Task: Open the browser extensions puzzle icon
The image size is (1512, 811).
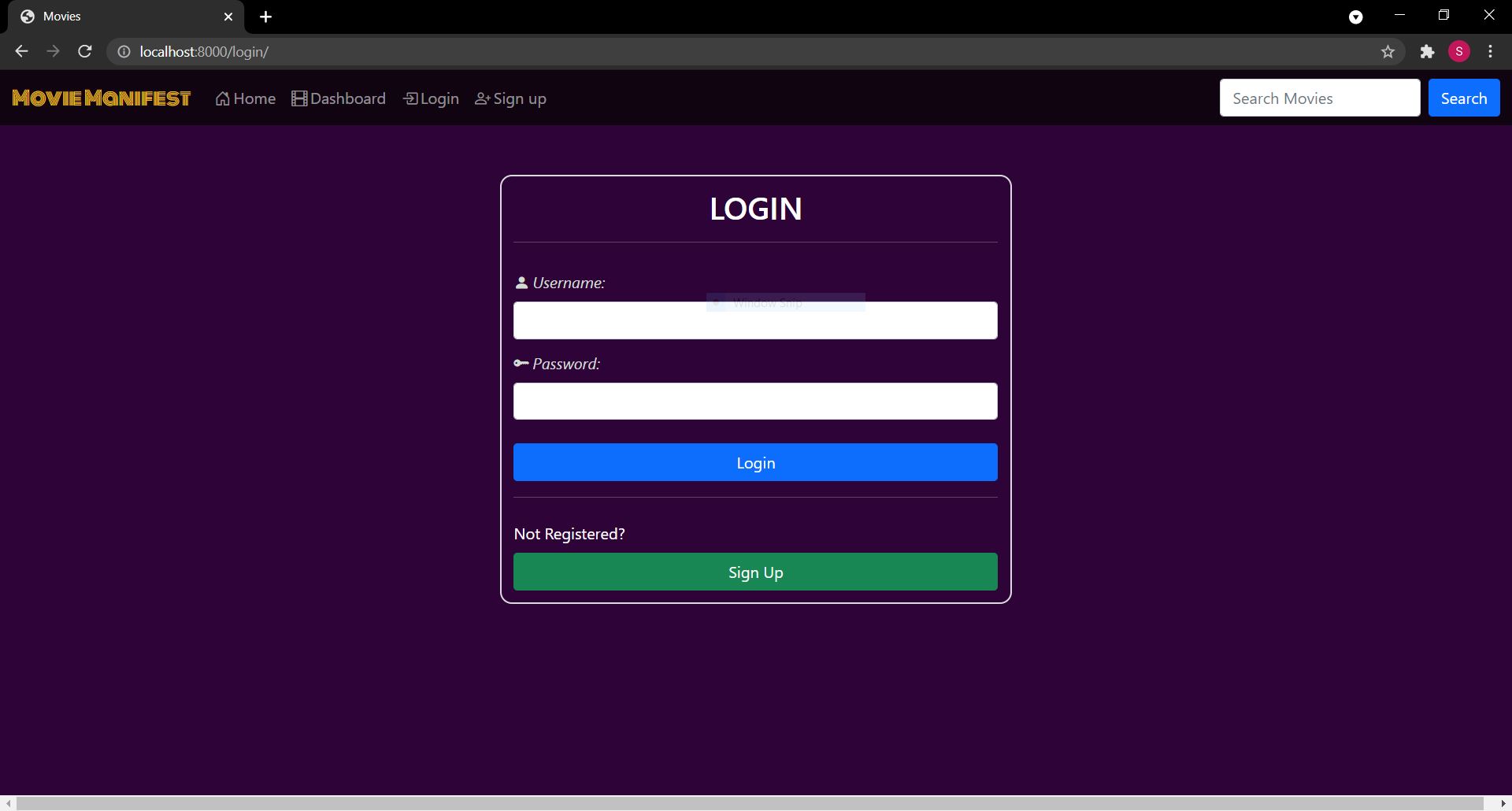Action: click(1428, 51)
